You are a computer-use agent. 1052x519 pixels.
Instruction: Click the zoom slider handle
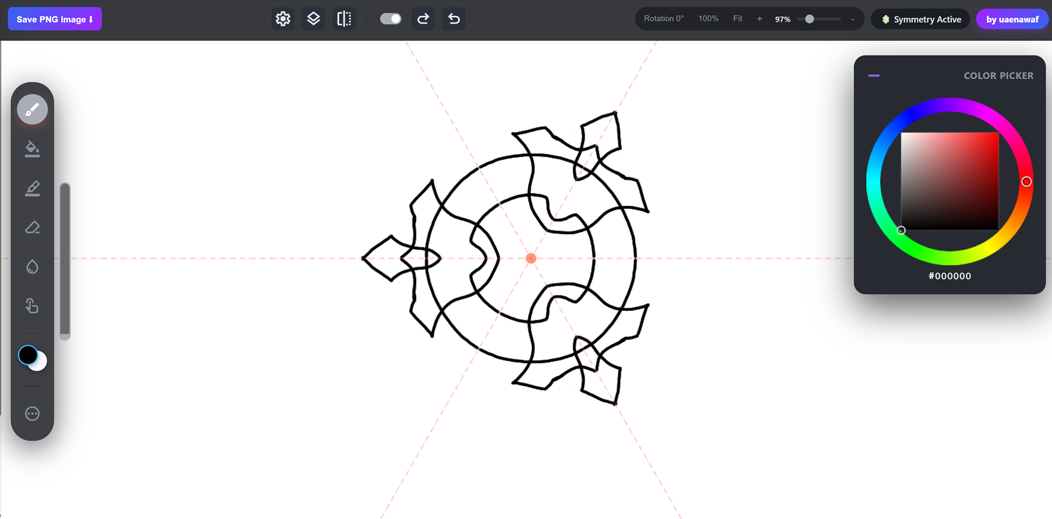coord(810,19)
